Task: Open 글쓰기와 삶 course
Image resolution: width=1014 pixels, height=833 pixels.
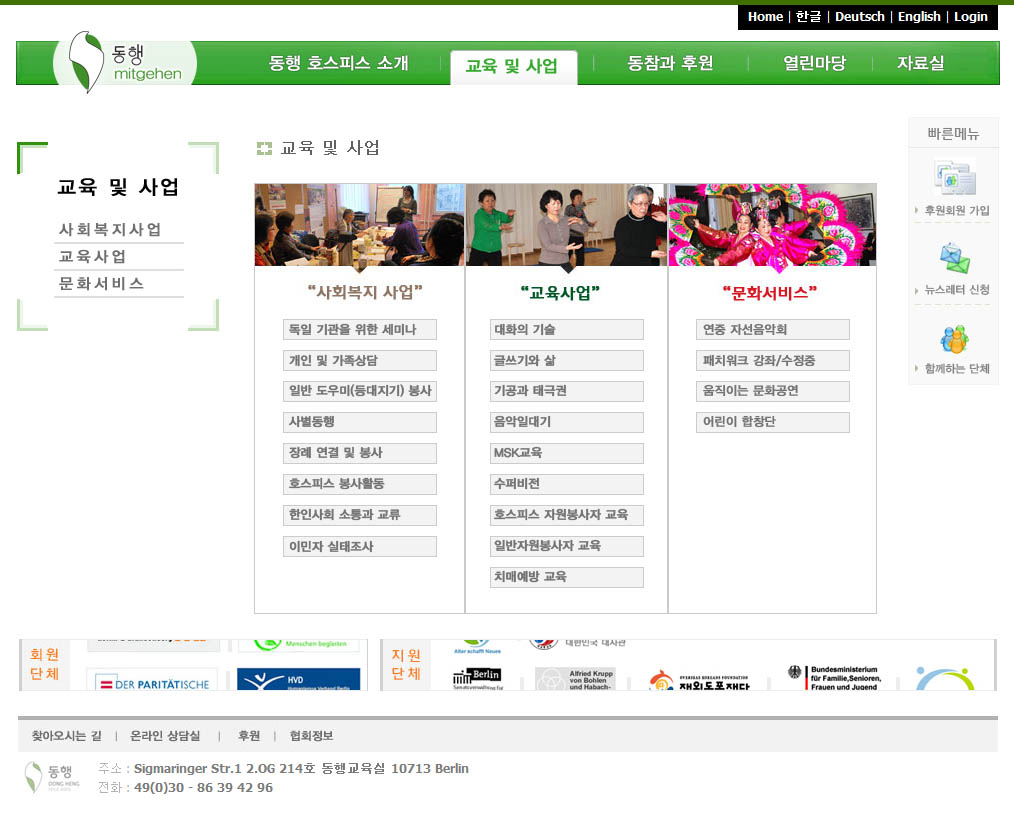Action: tap(566, 361)
